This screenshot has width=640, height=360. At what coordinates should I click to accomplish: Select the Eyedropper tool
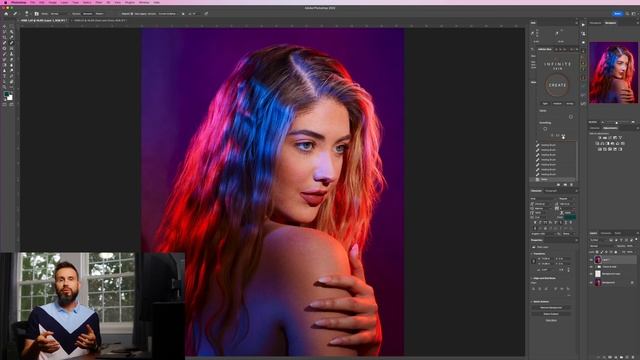coord(11,37)
